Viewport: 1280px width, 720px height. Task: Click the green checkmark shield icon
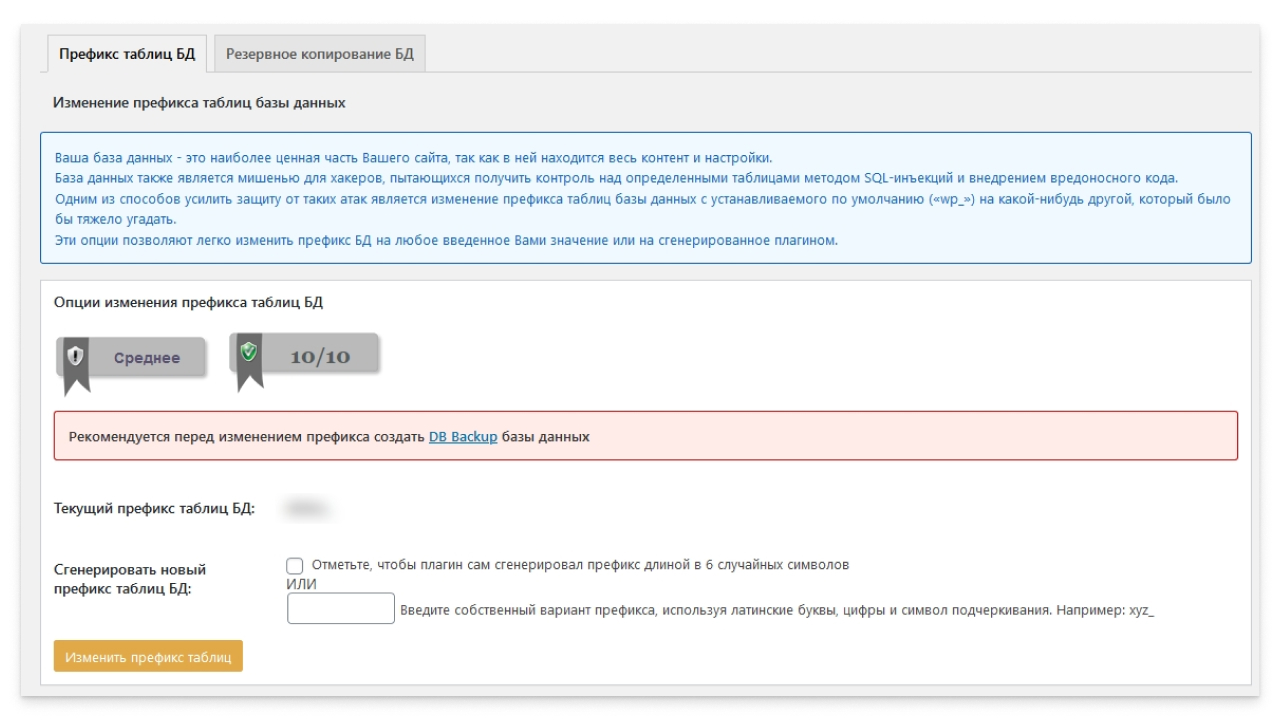pos(249,352)
